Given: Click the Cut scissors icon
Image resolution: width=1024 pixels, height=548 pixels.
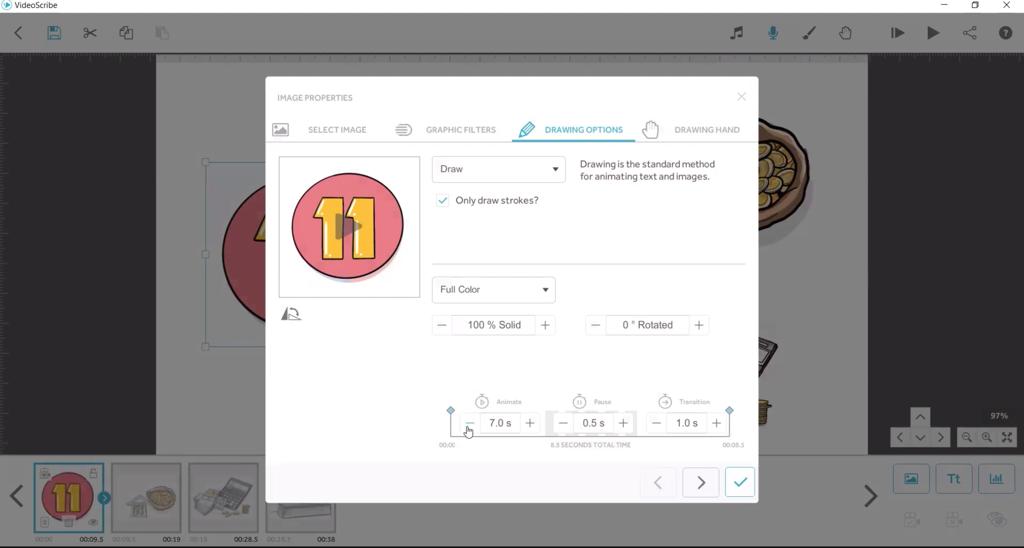Looking at the screenshot, I should (x=90, y=33).
